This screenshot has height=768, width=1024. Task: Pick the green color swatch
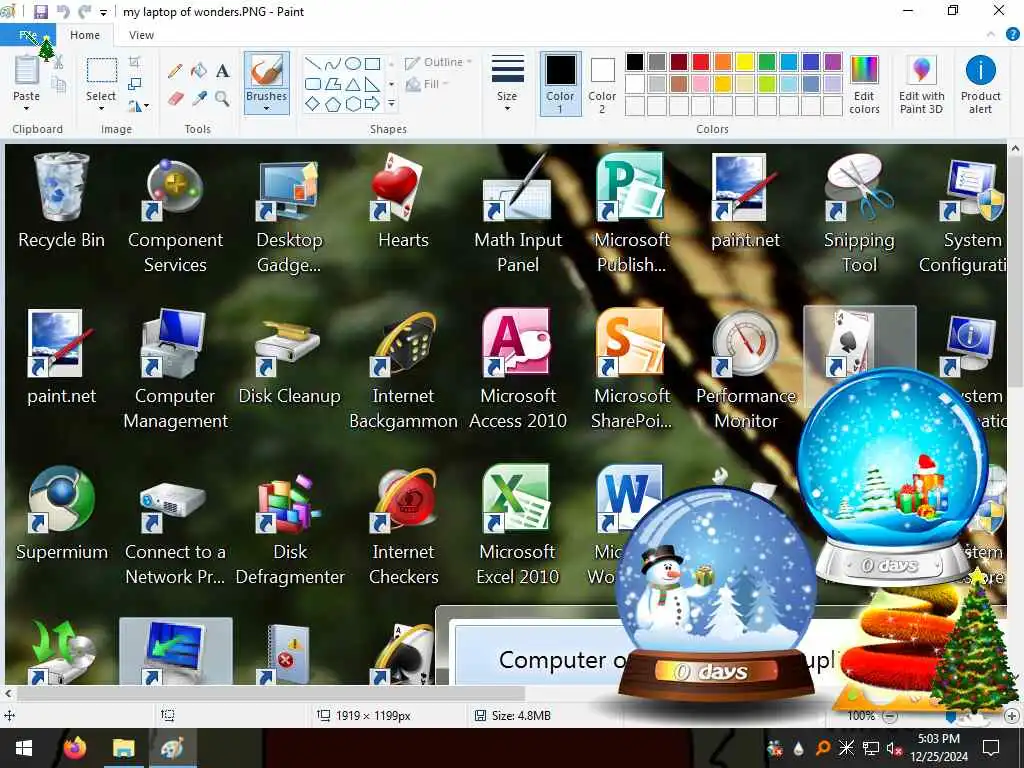tap(767, 62)
